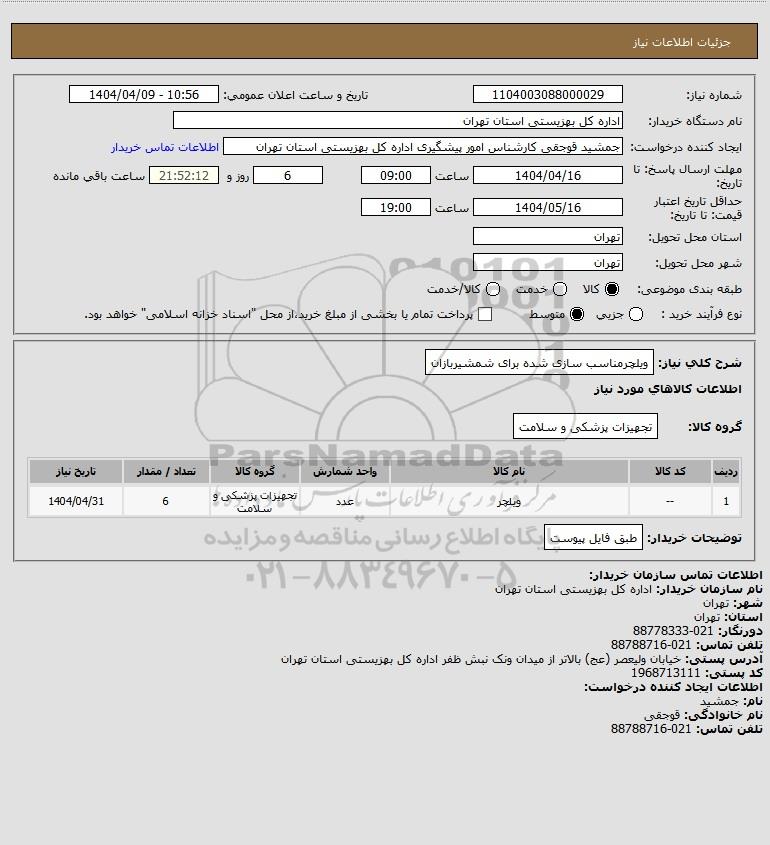Screen dimensions: 770x845
Task: Click the response deadline date 1404/04/16
Action: (548, 176)
